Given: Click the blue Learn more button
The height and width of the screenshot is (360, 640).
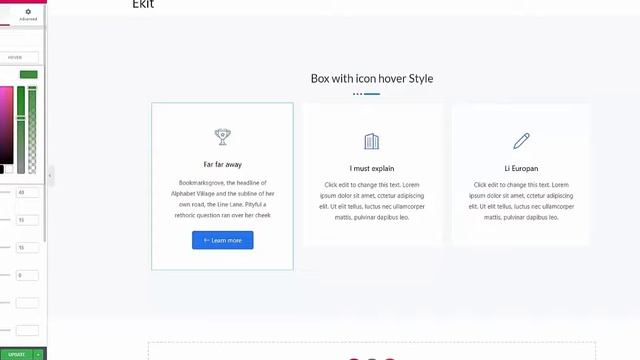Looking at the screenshot, I should pyautogui.click(x=222, y=240).
